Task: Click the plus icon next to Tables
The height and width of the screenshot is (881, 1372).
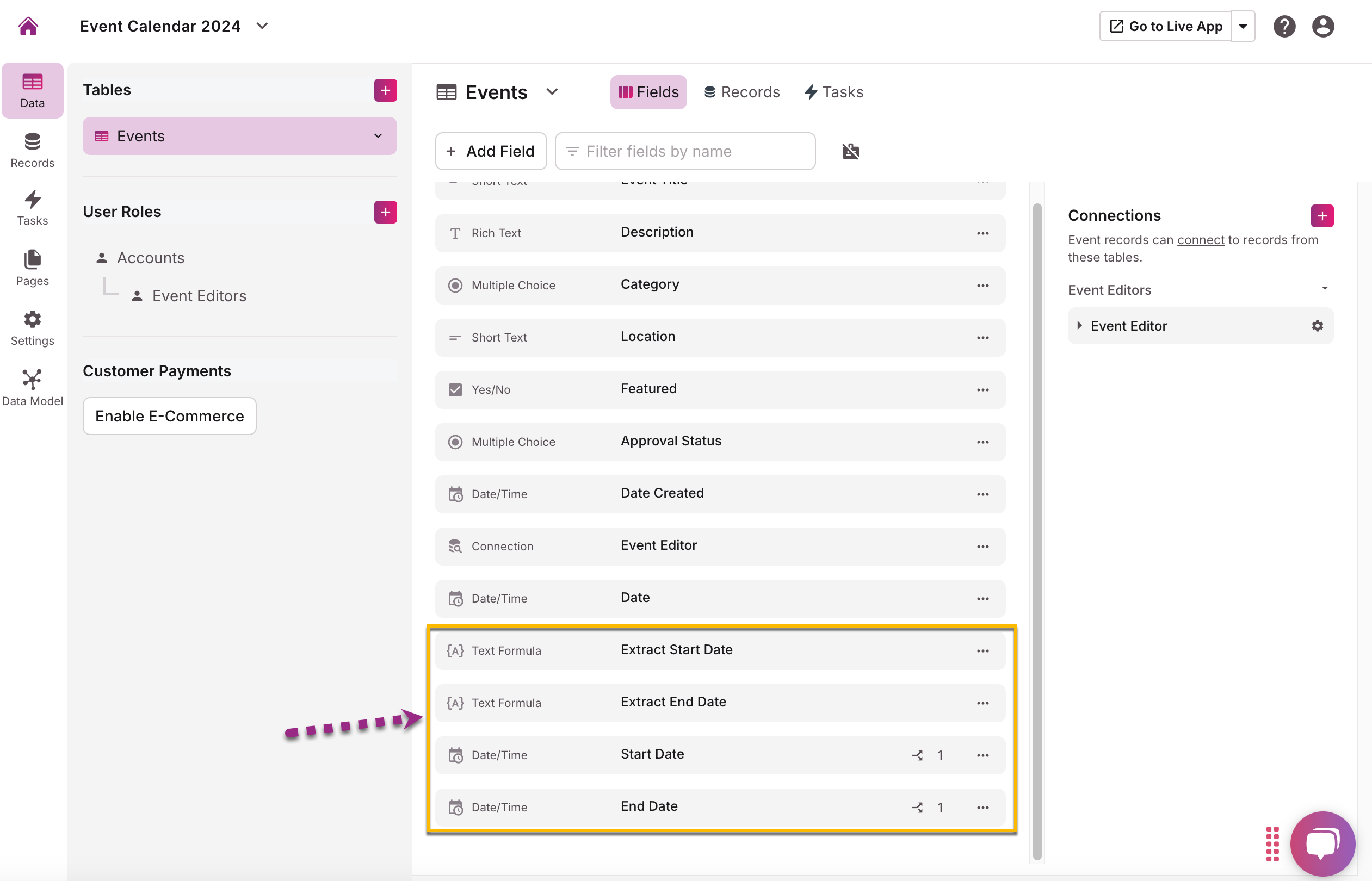Action: (385, 90)
